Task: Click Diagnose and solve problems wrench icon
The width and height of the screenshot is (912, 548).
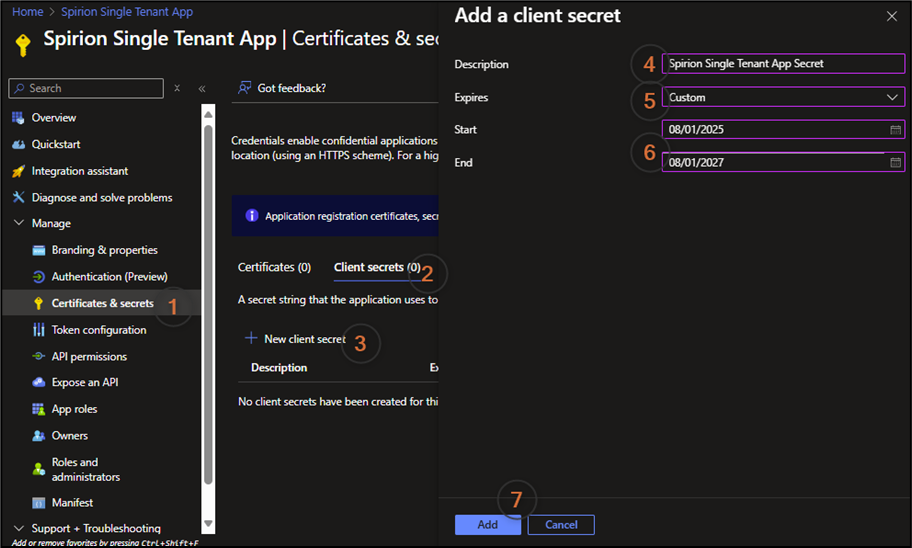Action: tap(18, 197)
